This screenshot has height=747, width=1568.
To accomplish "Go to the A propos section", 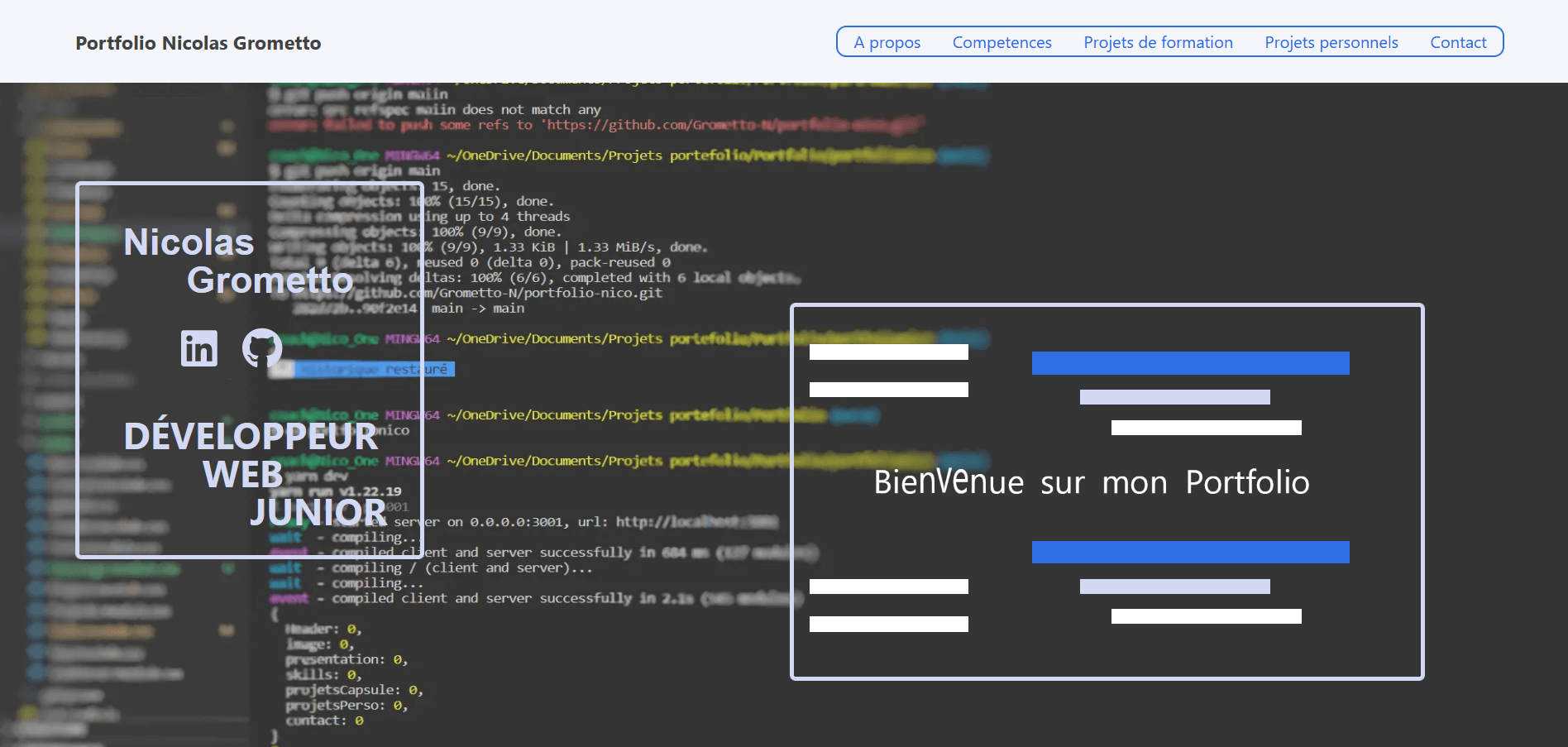I will point(887,42).
